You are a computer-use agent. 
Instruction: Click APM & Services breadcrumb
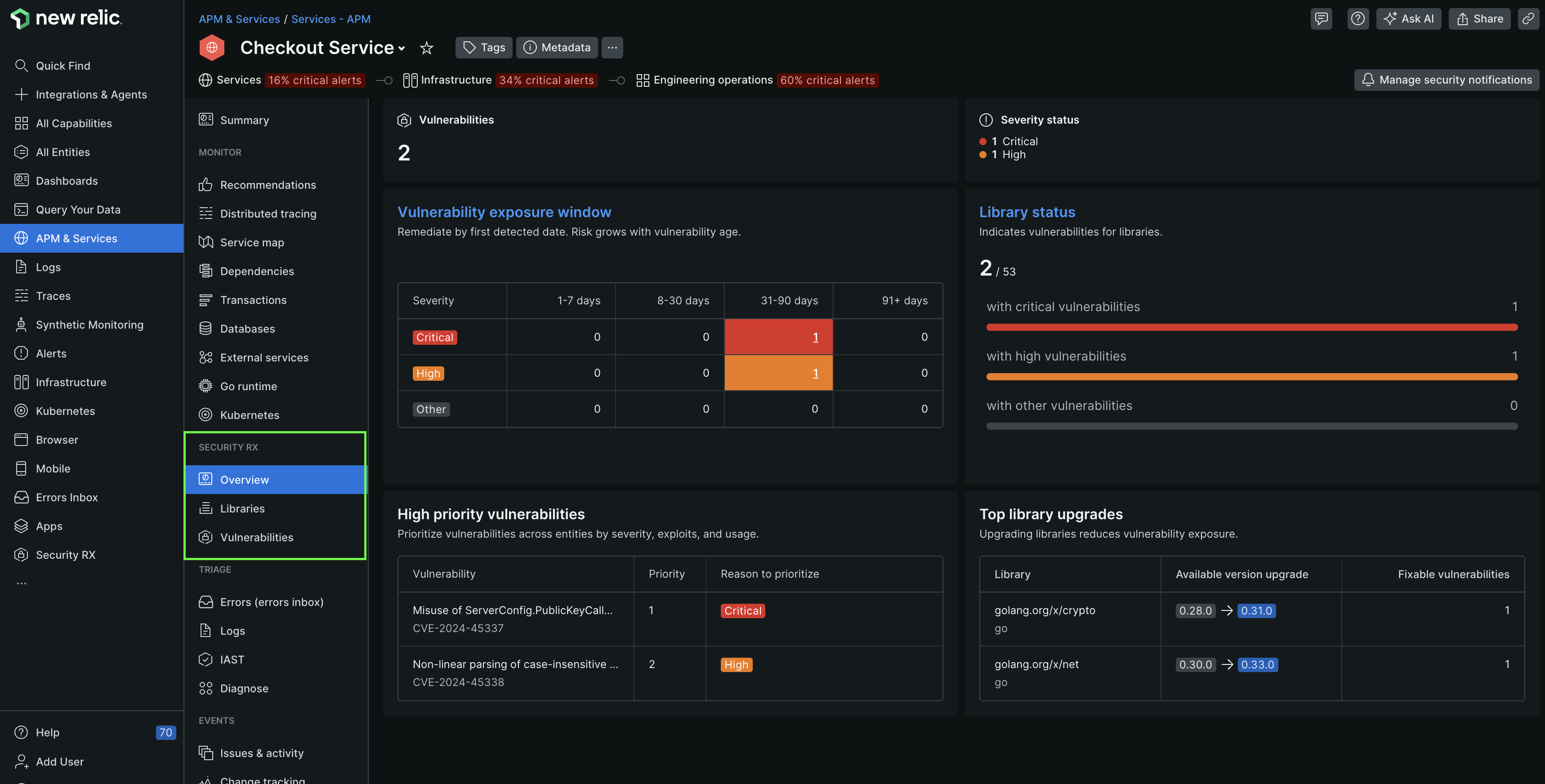pos(239,19)
